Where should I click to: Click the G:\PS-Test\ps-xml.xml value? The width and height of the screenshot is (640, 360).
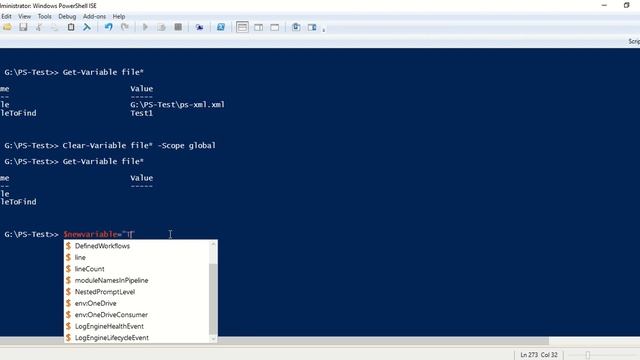pos(178,105)
